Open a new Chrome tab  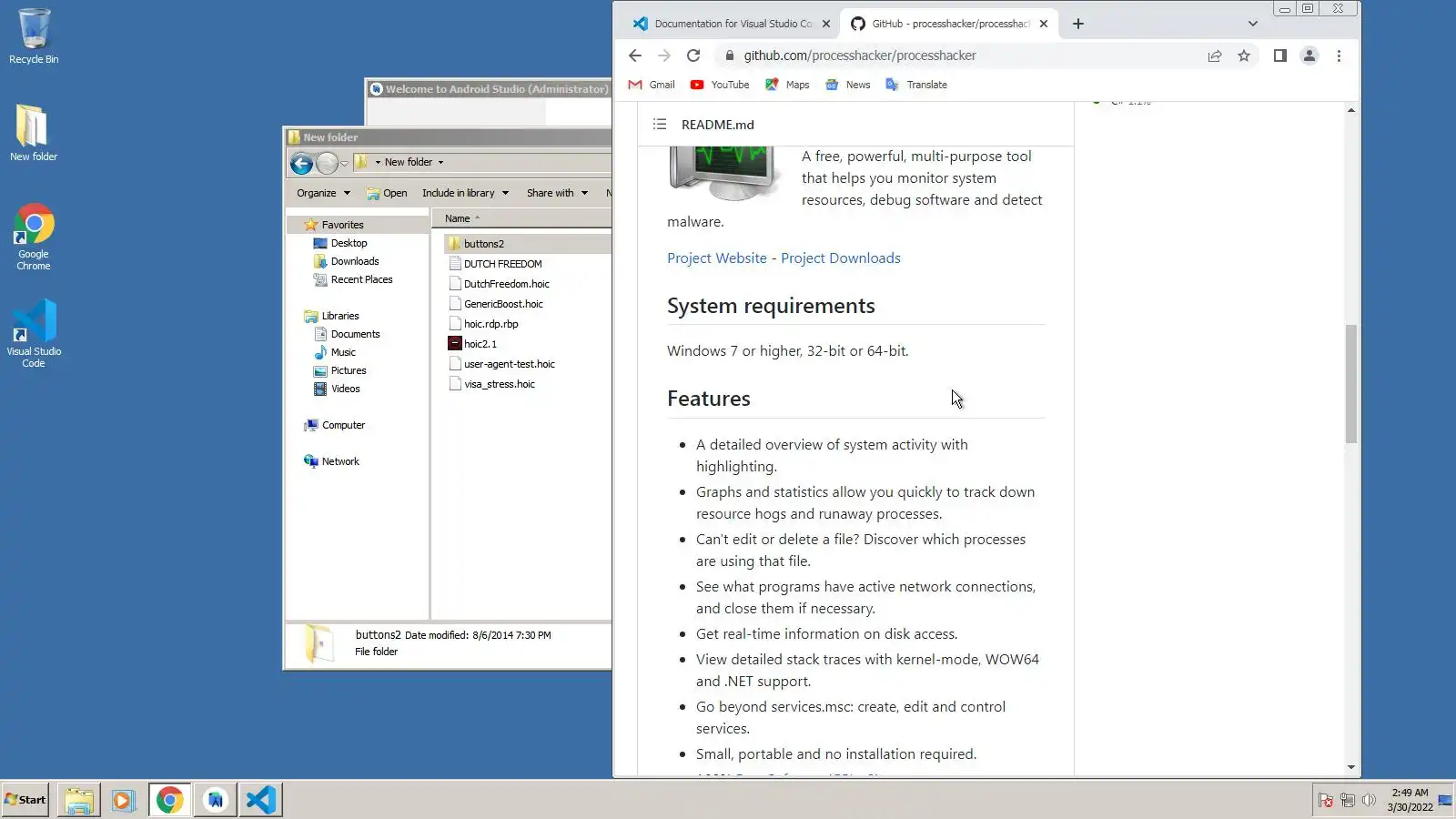click(x=1078, y=24)
